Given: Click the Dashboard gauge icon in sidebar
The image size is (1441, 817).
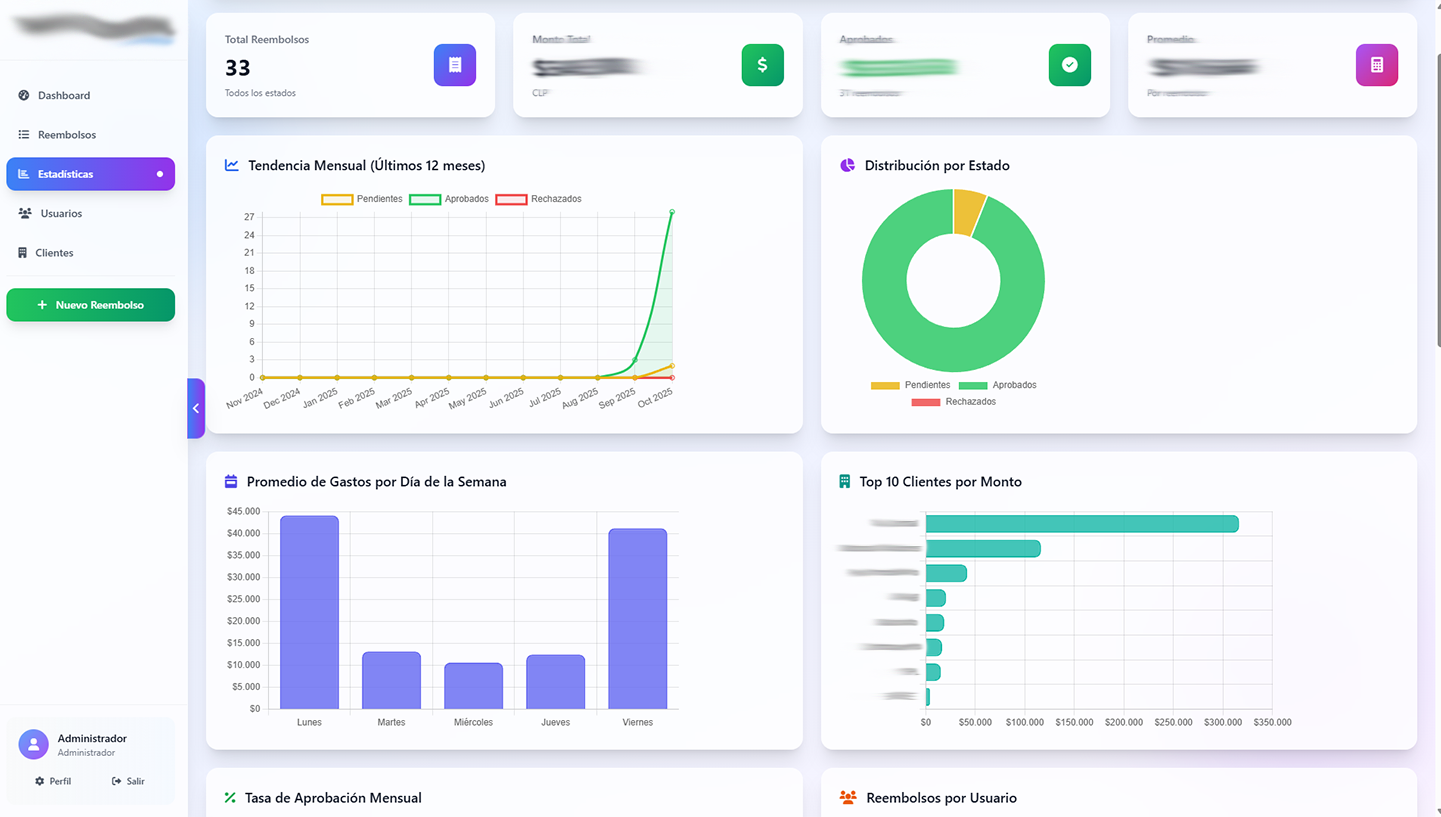Looking at the screenshot, I should 24,96.
